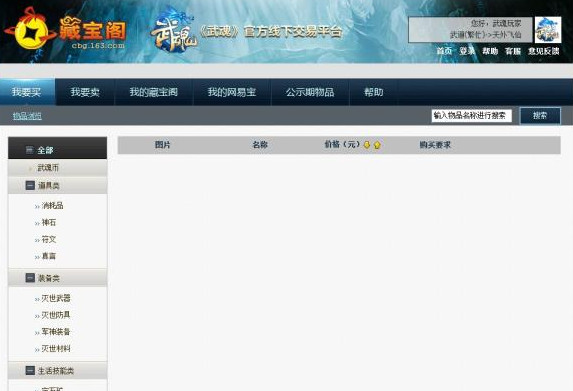
Task: Click the item name search input field
Action: click(471, 115)
